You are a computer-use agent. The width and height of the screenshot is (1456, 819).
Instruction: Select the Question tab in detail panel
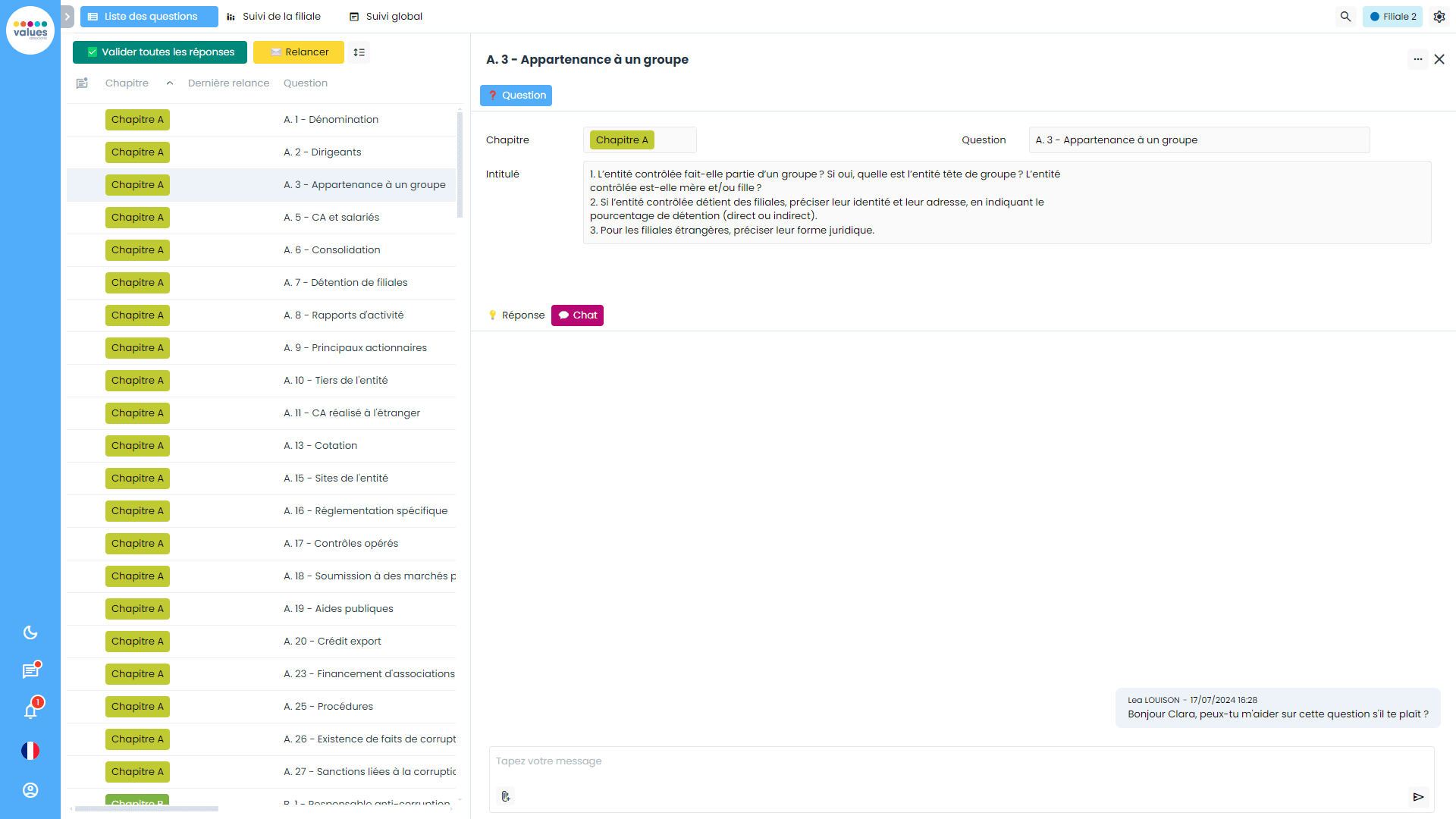coord(516,96)
